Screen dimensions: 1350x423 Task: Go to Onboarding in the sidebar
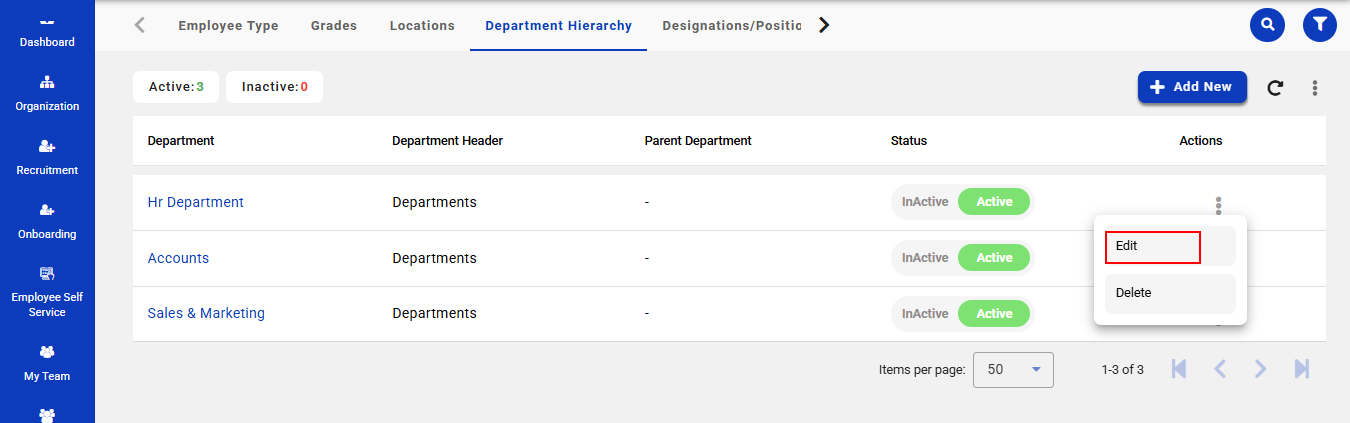click(x=47, y=221)
